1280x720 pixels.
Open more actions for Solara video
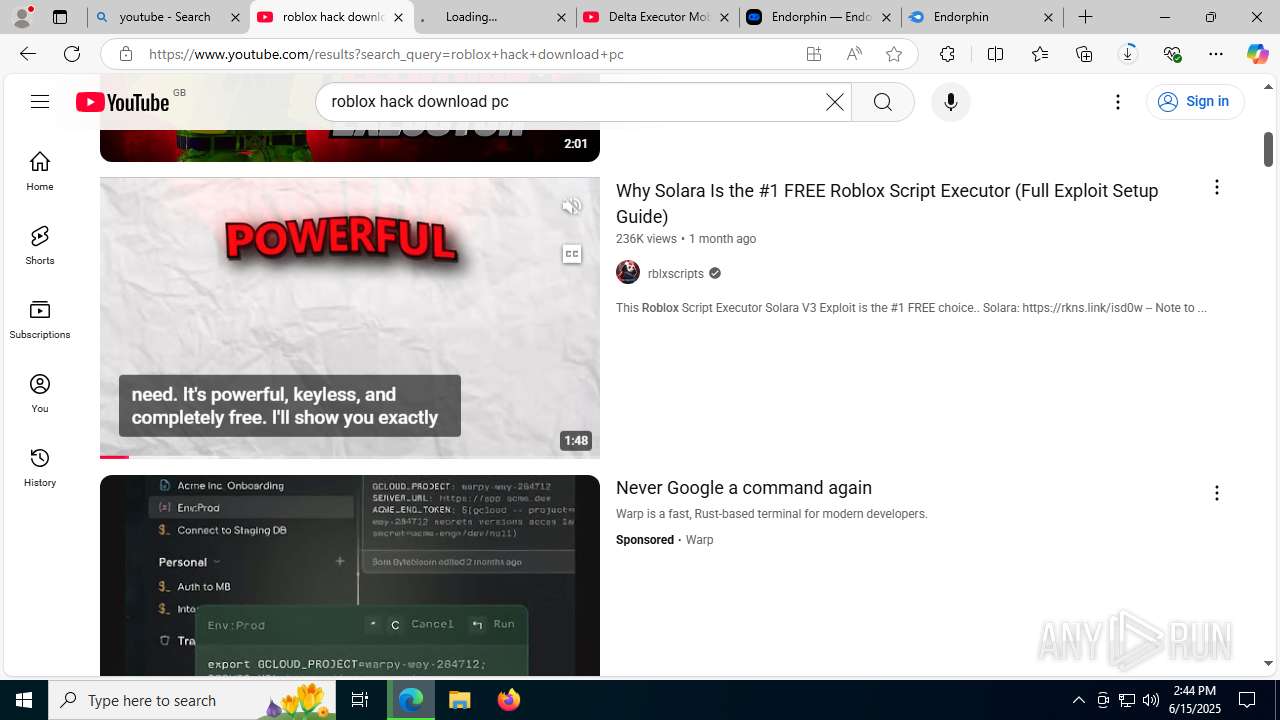pyautogui.click(x=1216, y=187)
